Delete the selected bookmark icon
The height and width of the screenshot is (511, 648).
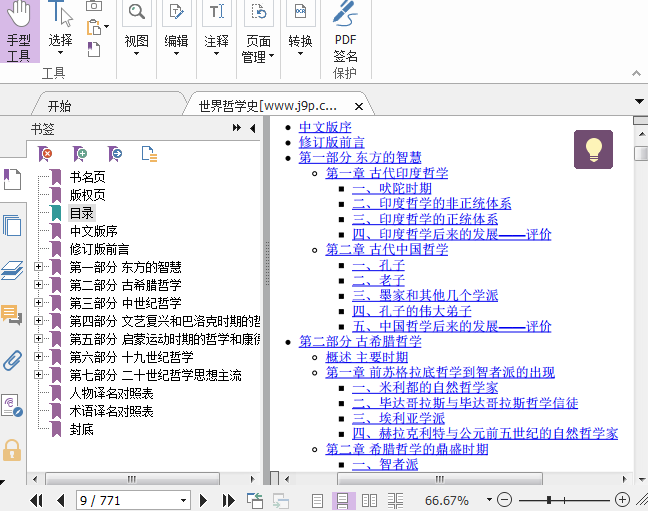coord(45,154)
